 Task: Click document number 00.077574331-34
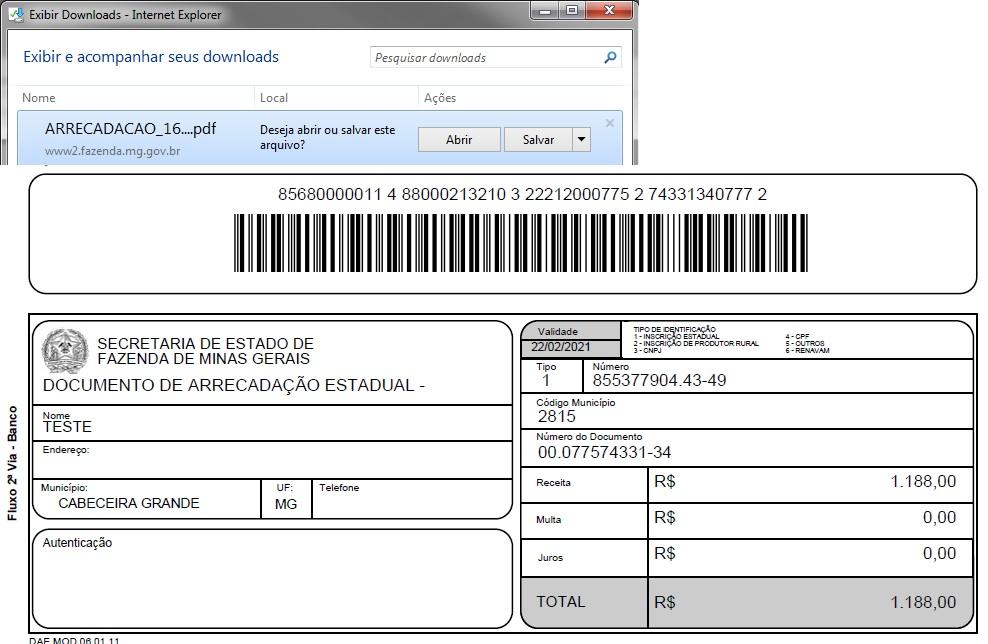click(604, 452)
